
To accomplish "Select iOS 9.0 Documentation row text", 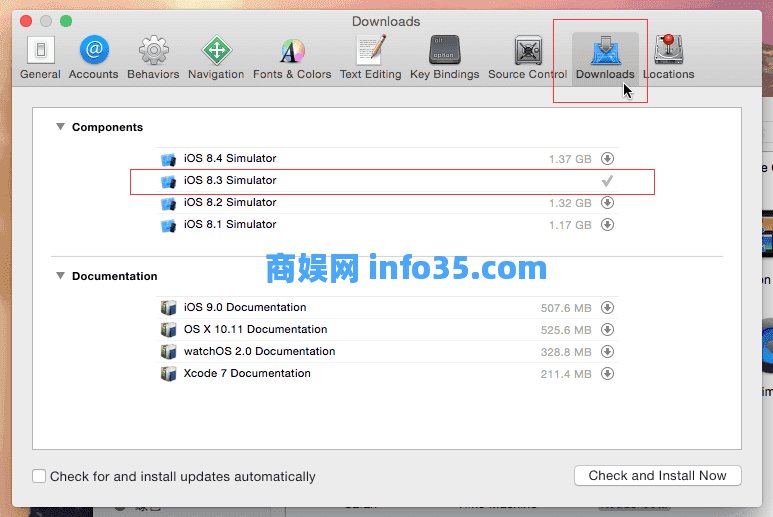I will click(x=245, y=307).
